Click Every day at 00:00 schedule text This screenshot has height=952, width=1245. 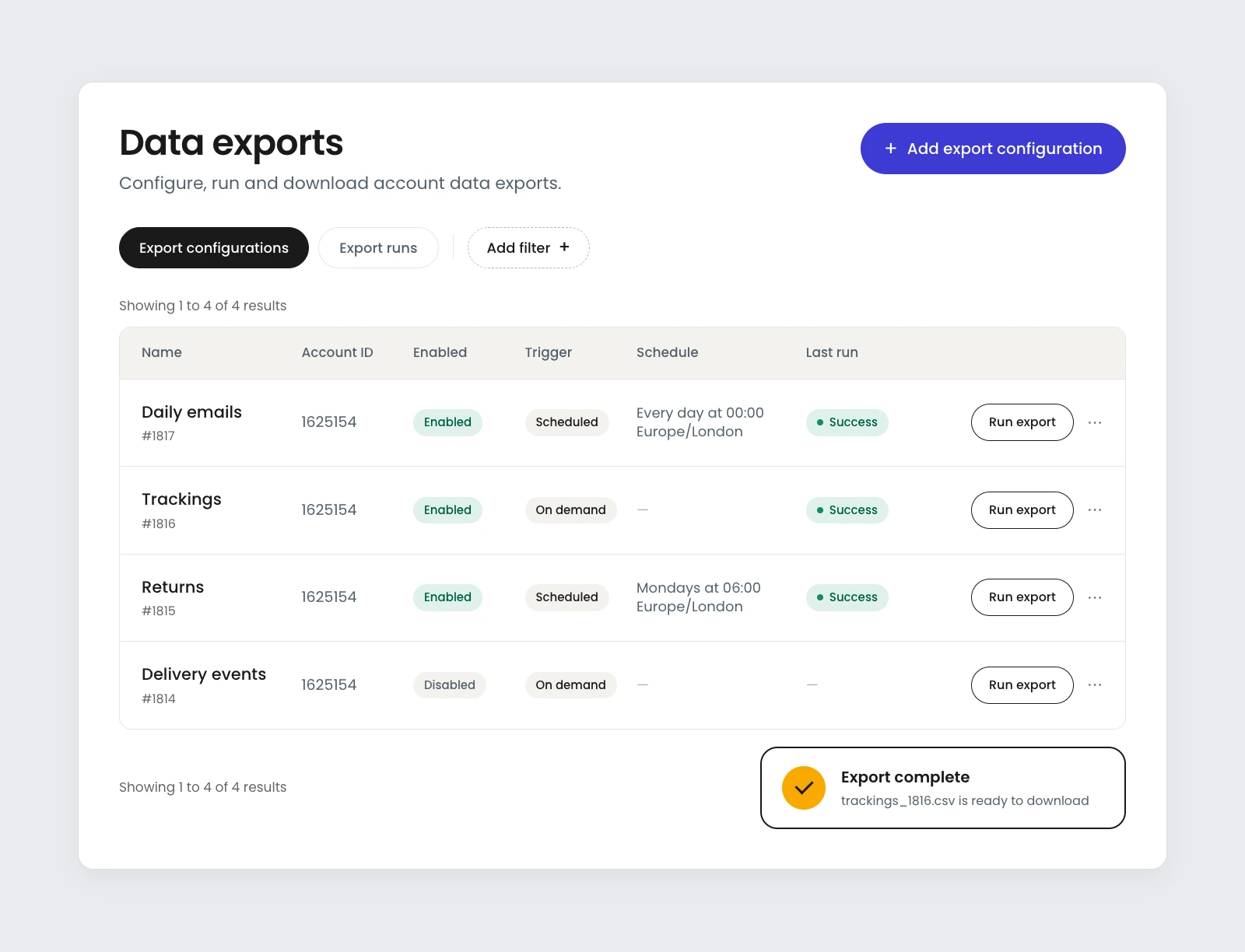700,413
